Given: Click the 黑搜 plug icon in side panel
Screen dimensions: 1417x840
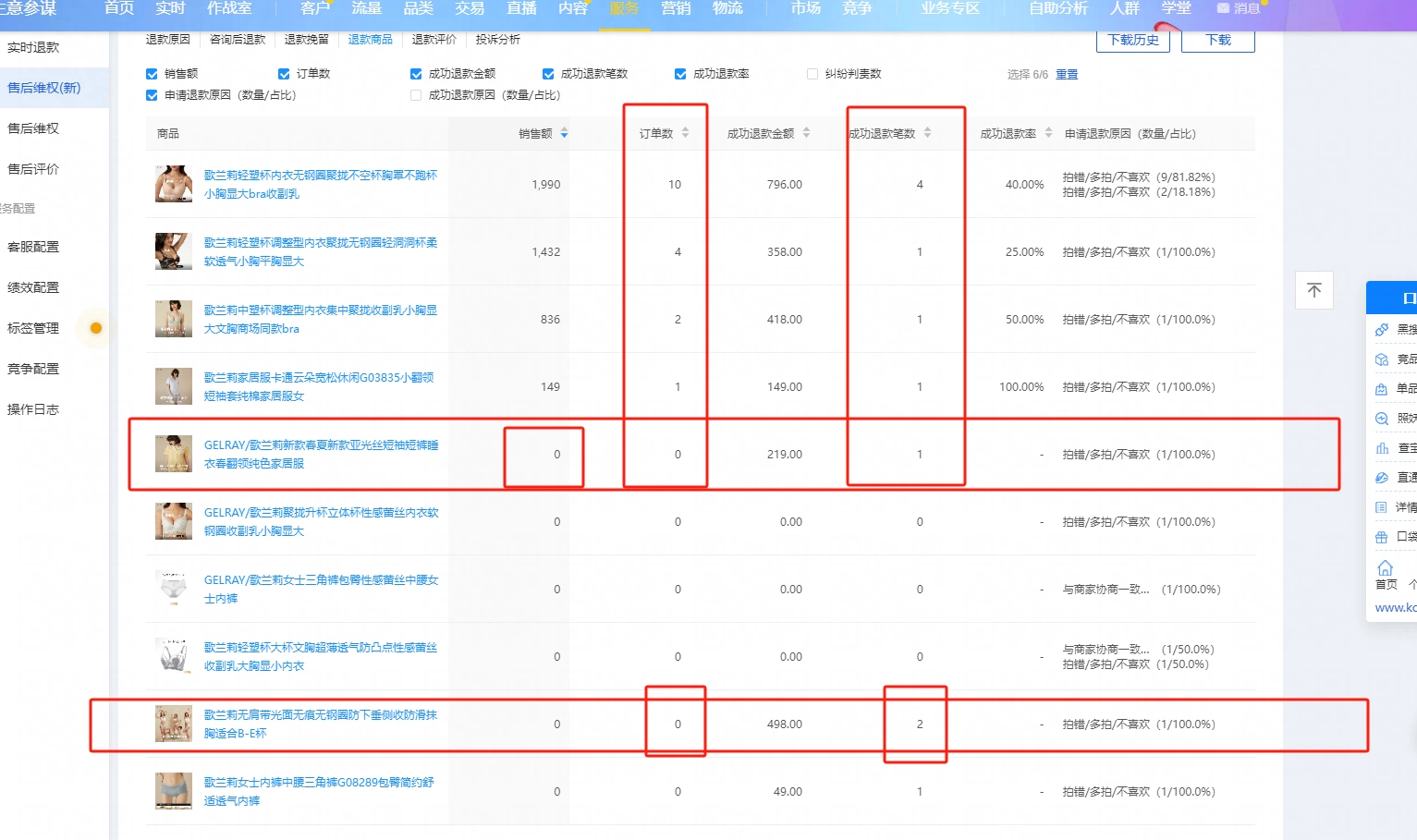Looking at the screenshot, I should tap(1382, 330).
